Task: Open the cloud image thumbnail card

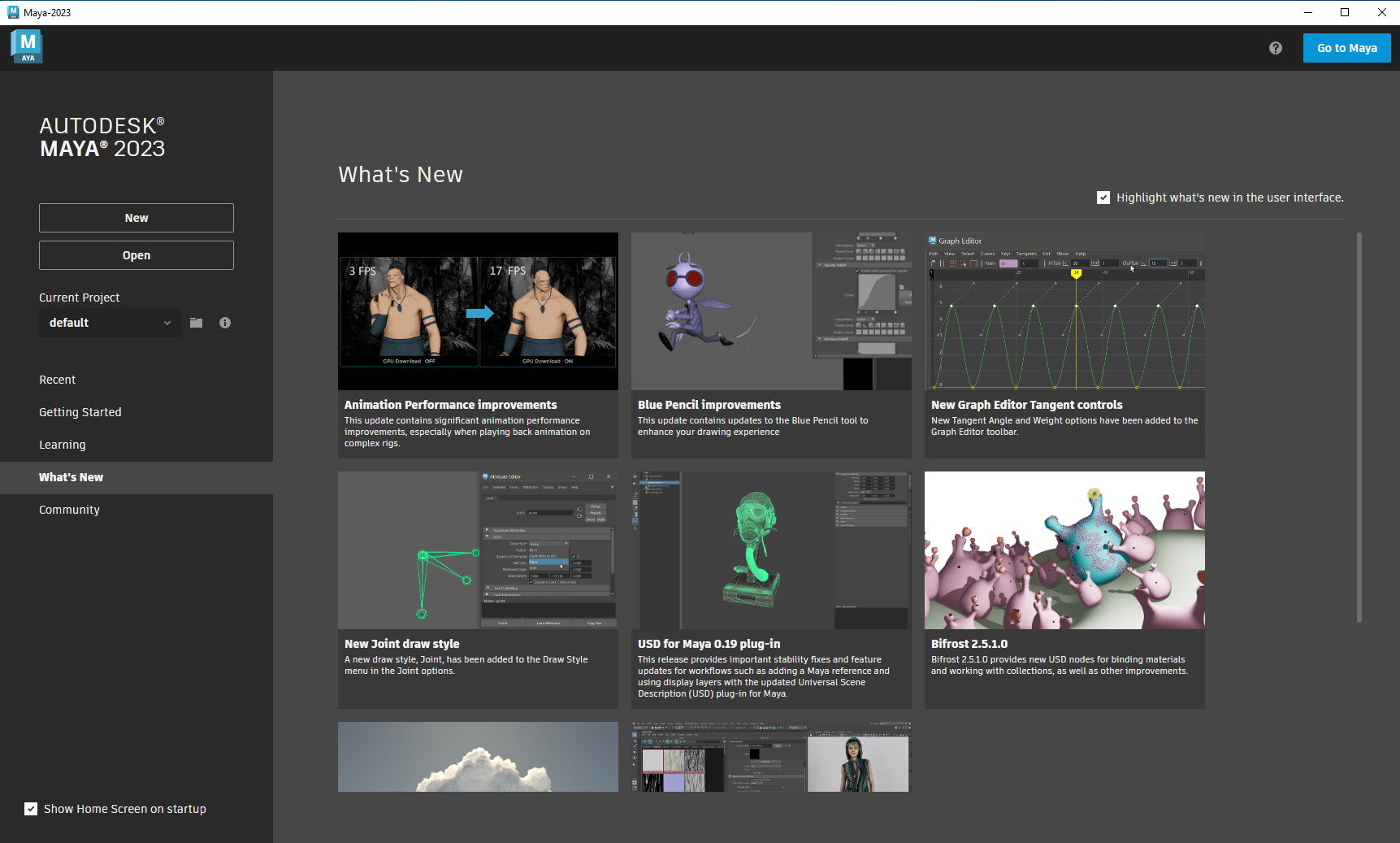Action: pyautogui.click(x=478, y=757)
